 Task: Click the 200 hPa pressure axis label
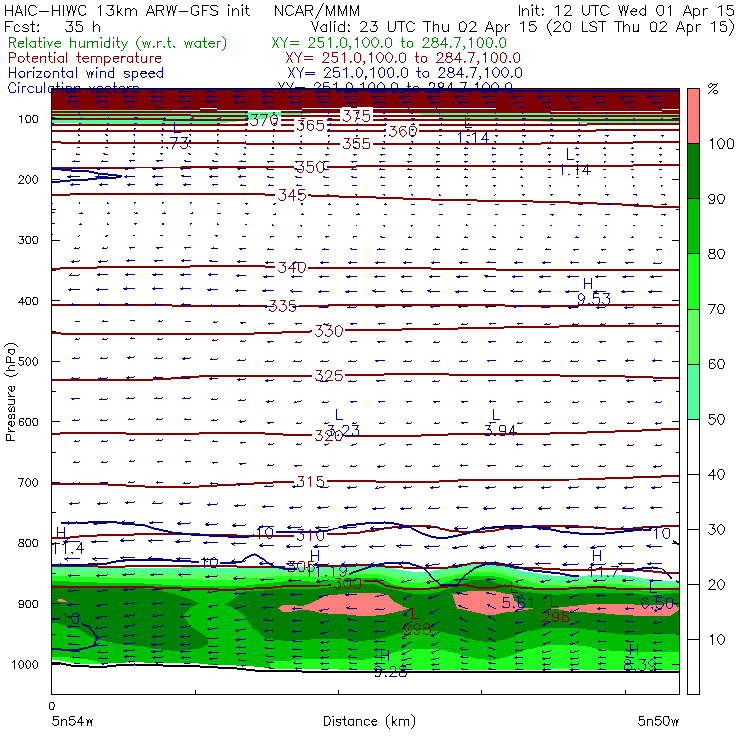[28, 179]
